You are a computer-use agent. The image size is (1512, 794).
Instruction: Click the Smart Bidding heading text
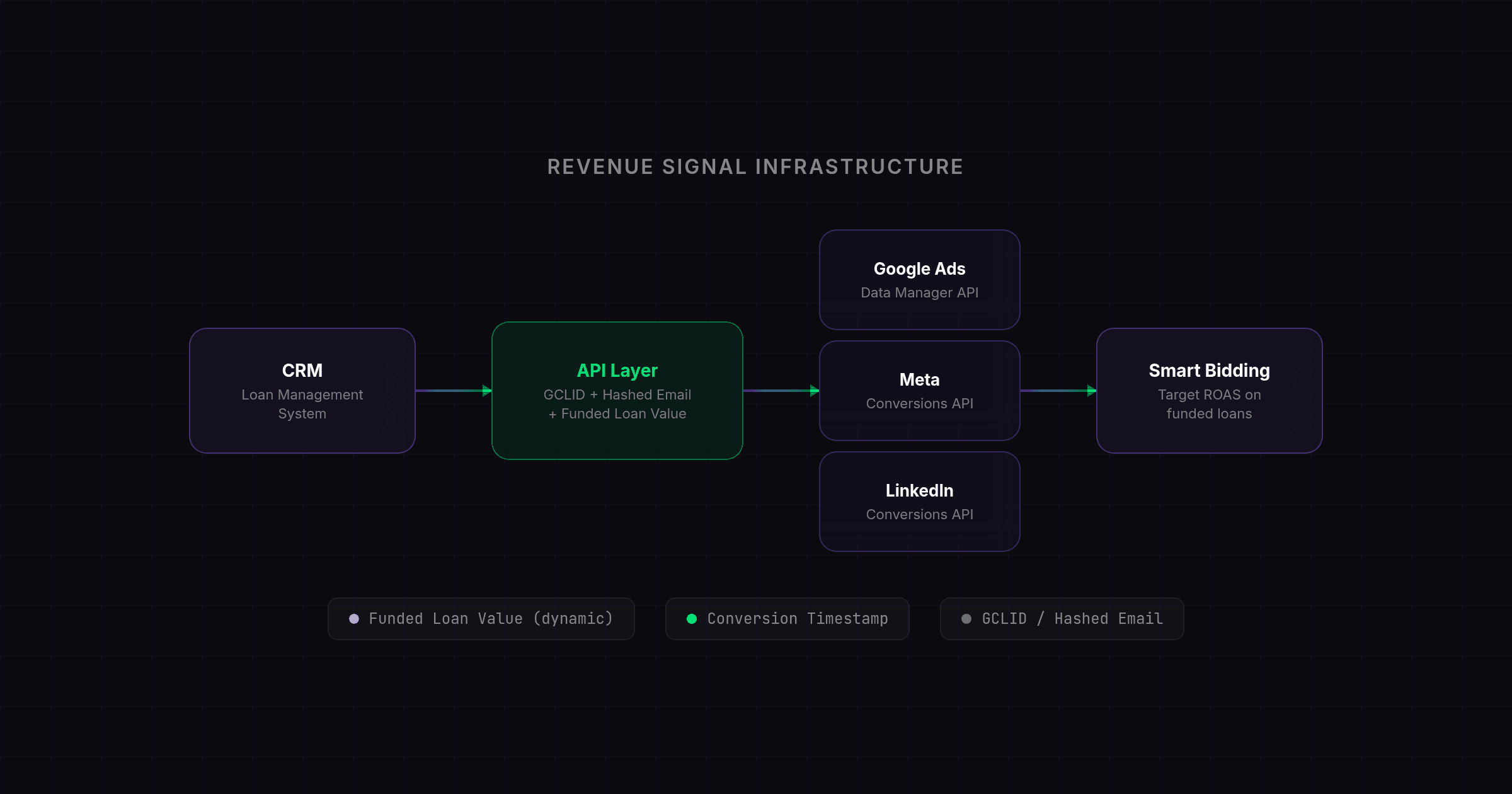click(1209, 371)
